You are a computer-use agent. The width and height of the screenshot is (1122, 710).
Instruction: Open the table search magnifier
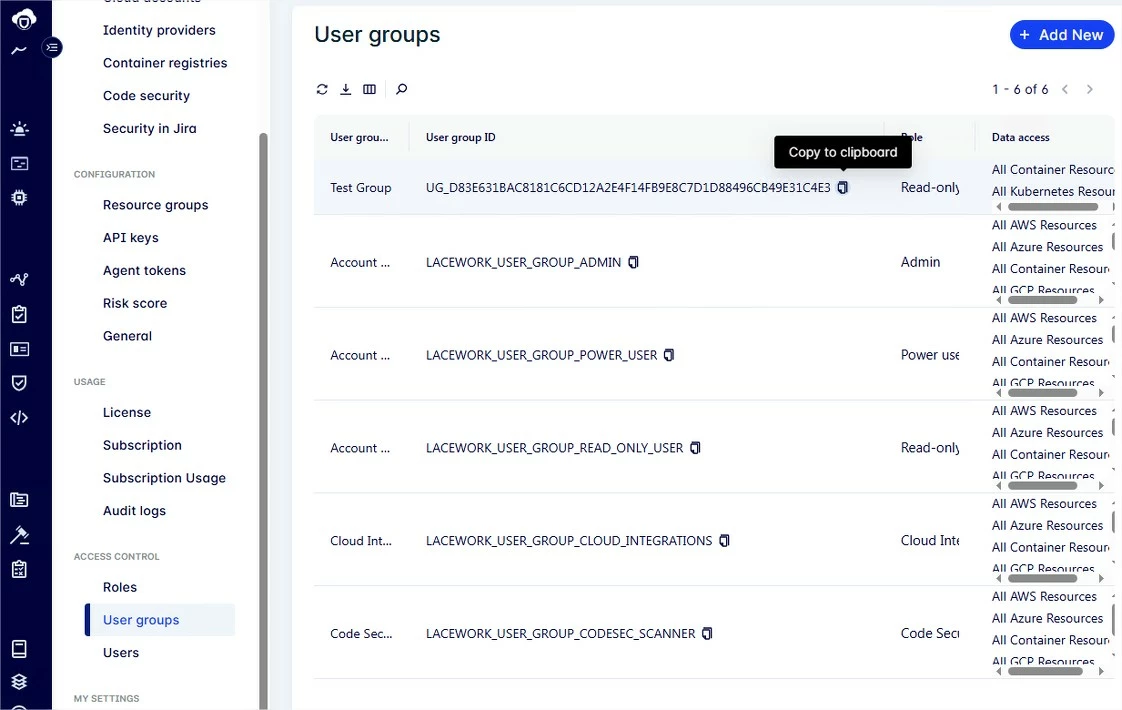tap(401, 89)
